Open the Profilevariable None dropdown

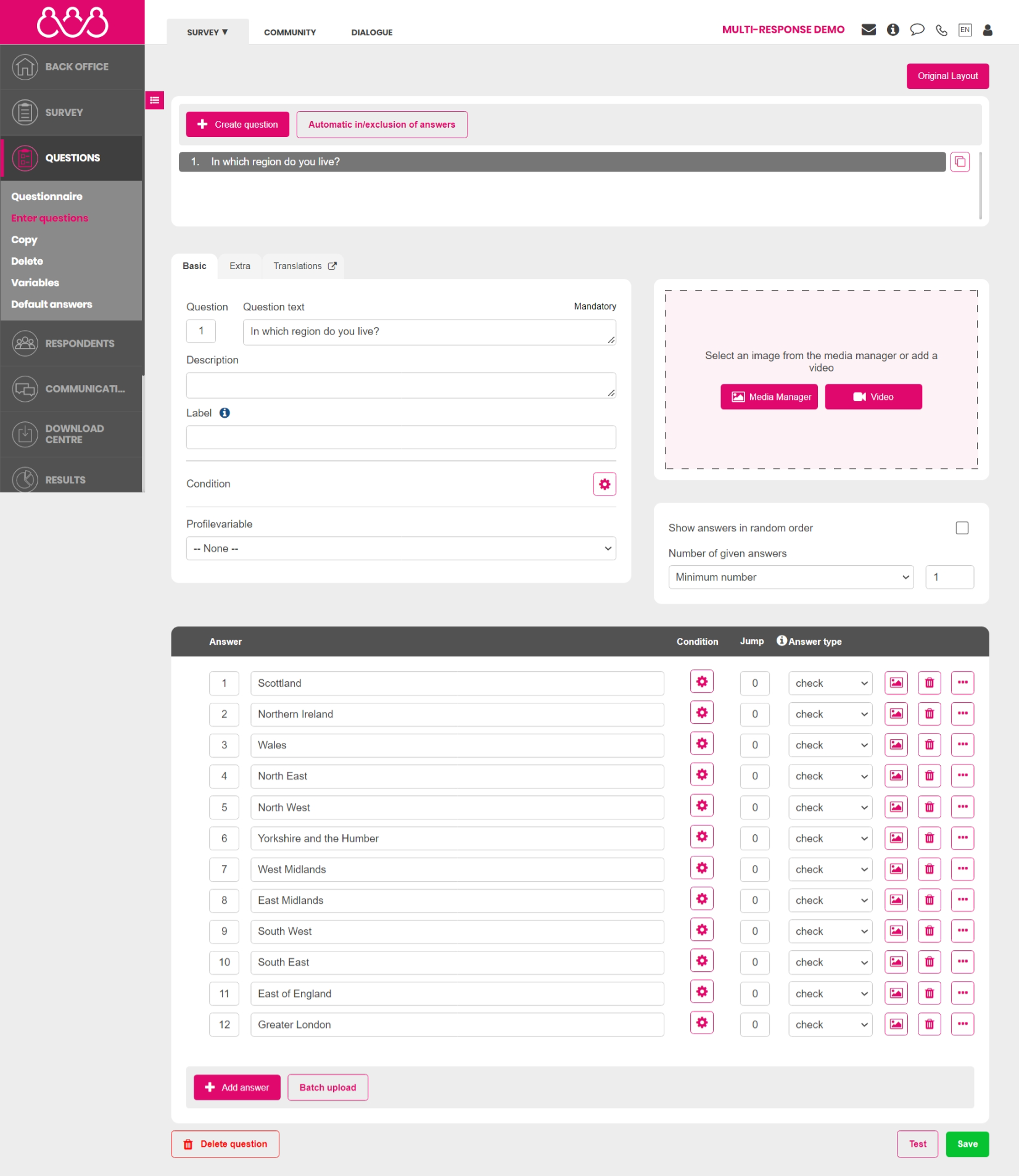(x=401, y=549)
